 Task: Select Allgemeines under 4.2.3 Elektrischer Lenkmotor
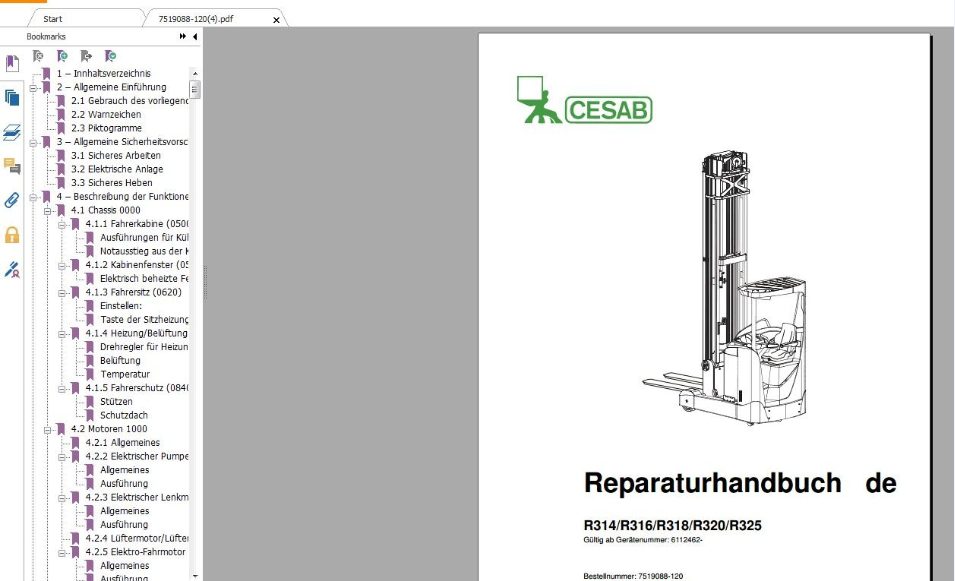click(x=125, y=511)
